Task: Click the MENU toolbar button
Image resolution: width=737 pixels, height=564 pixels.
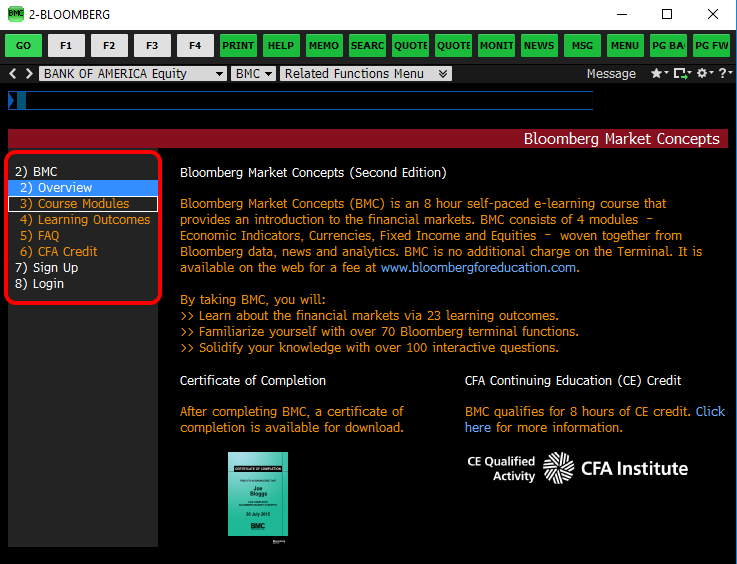Action: coord(625,46)
